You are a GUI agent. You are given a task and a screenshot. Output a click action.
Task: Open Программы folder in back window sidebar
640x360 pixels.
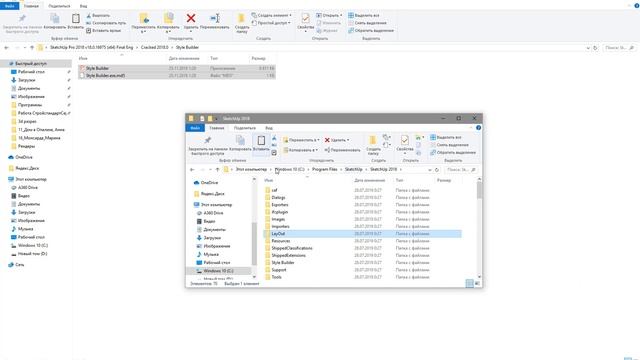pos(30,105)
